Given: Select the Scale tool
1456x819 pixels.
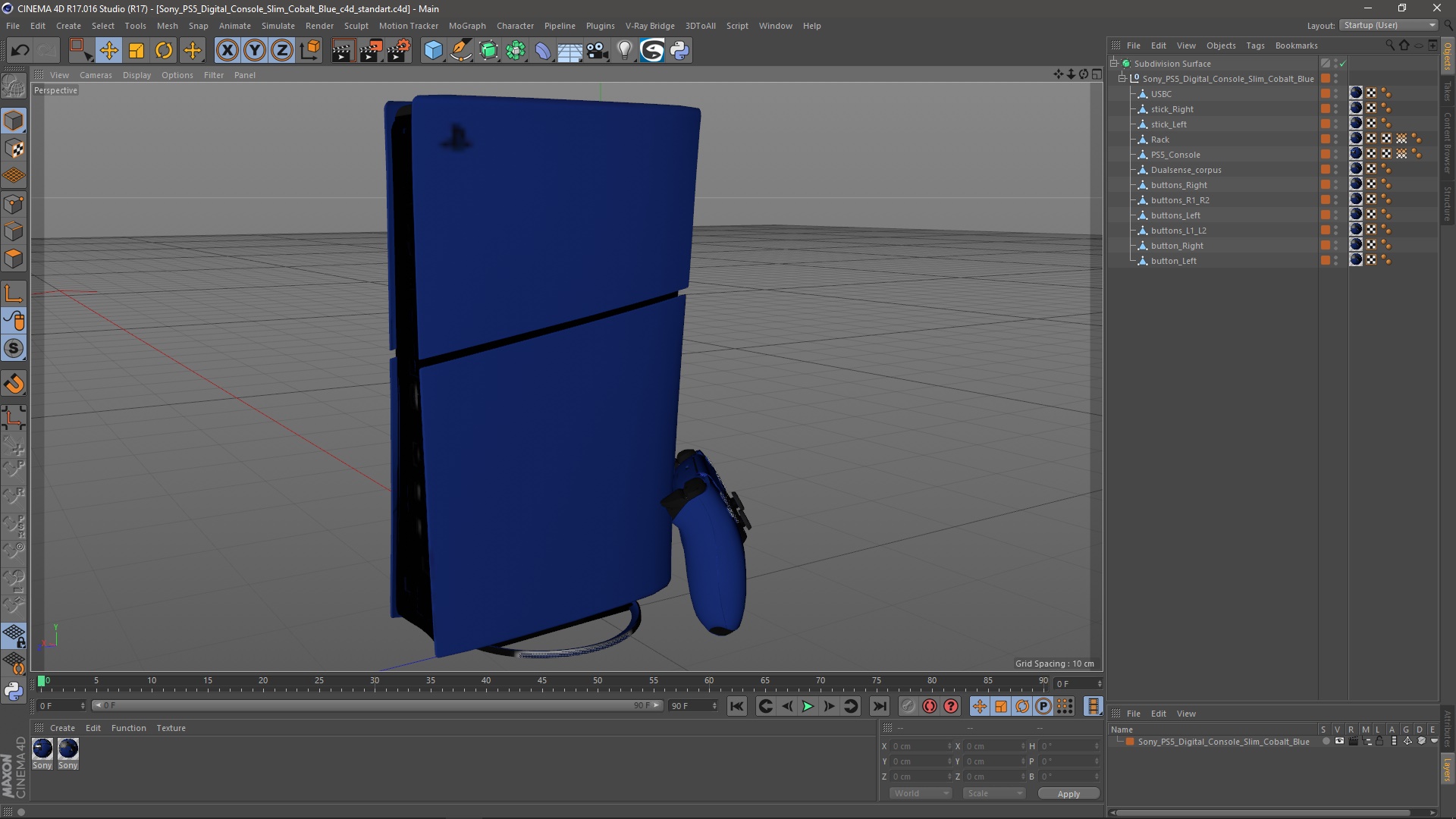Looking at the screenshot, I should click(136, 50).
